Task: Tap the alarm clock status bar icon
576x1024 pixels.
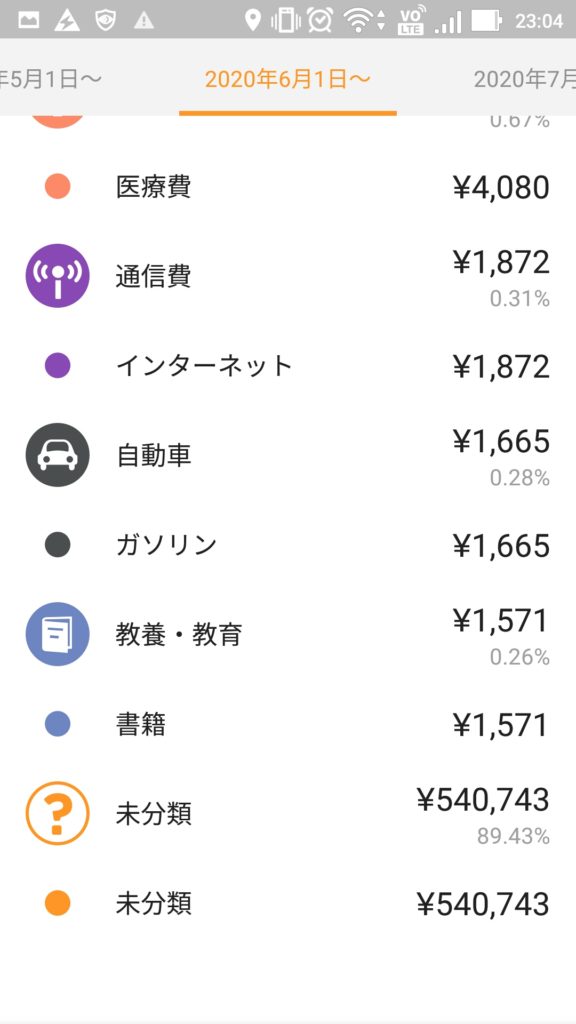Action: point(319,20)
